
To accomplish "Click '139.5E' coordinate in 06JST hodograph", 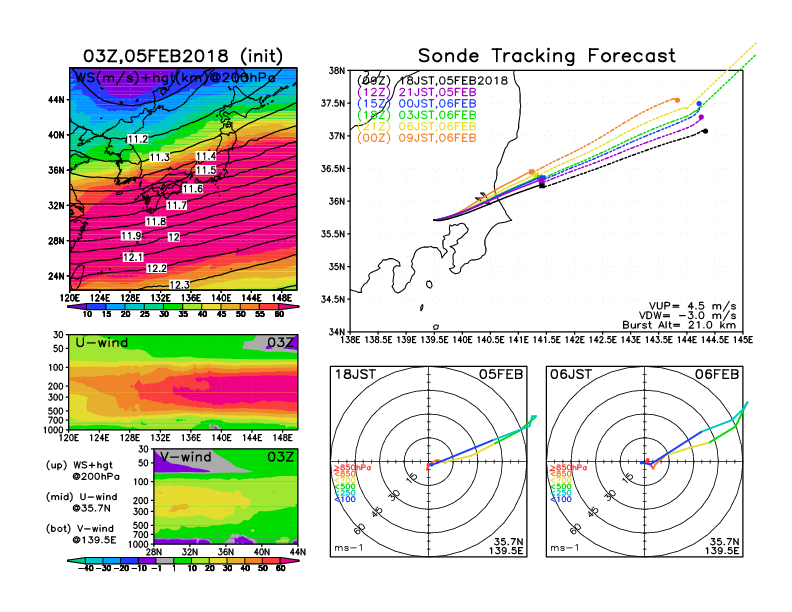I will (x=722, y=551).
